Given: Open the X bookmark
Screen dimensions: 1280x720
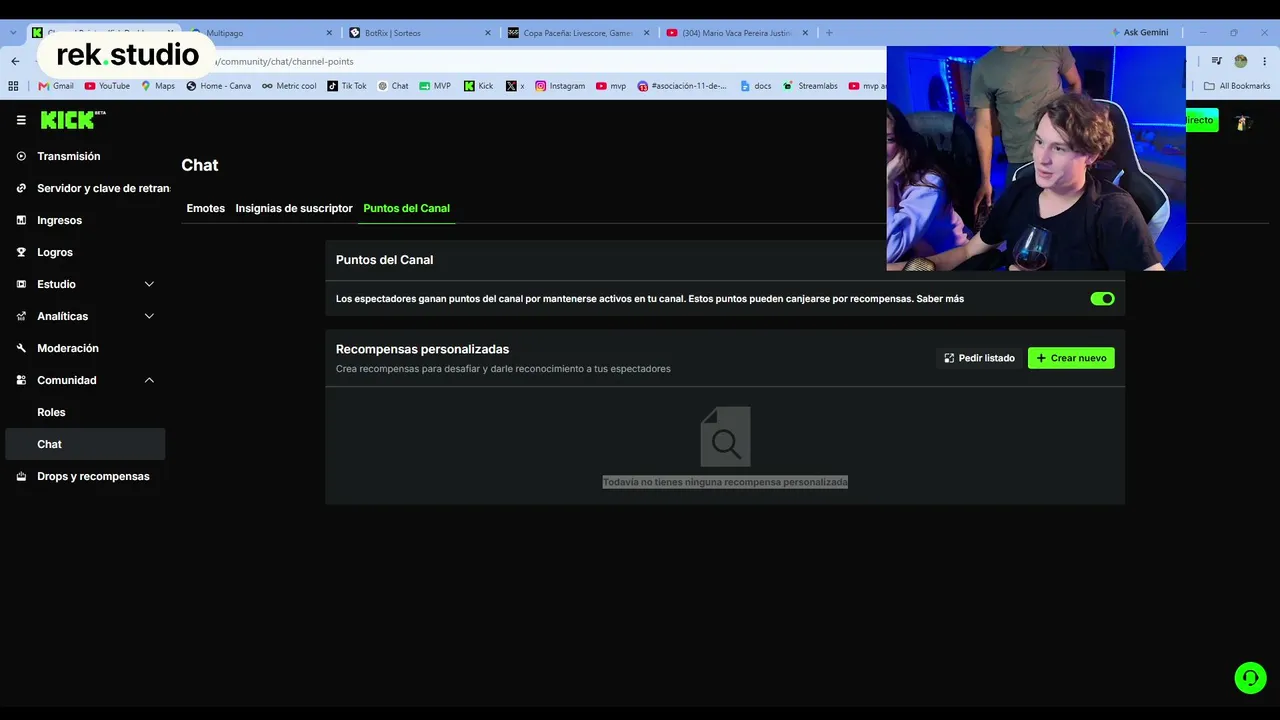Looking at the screenshot, I should [x=515, y=86].
